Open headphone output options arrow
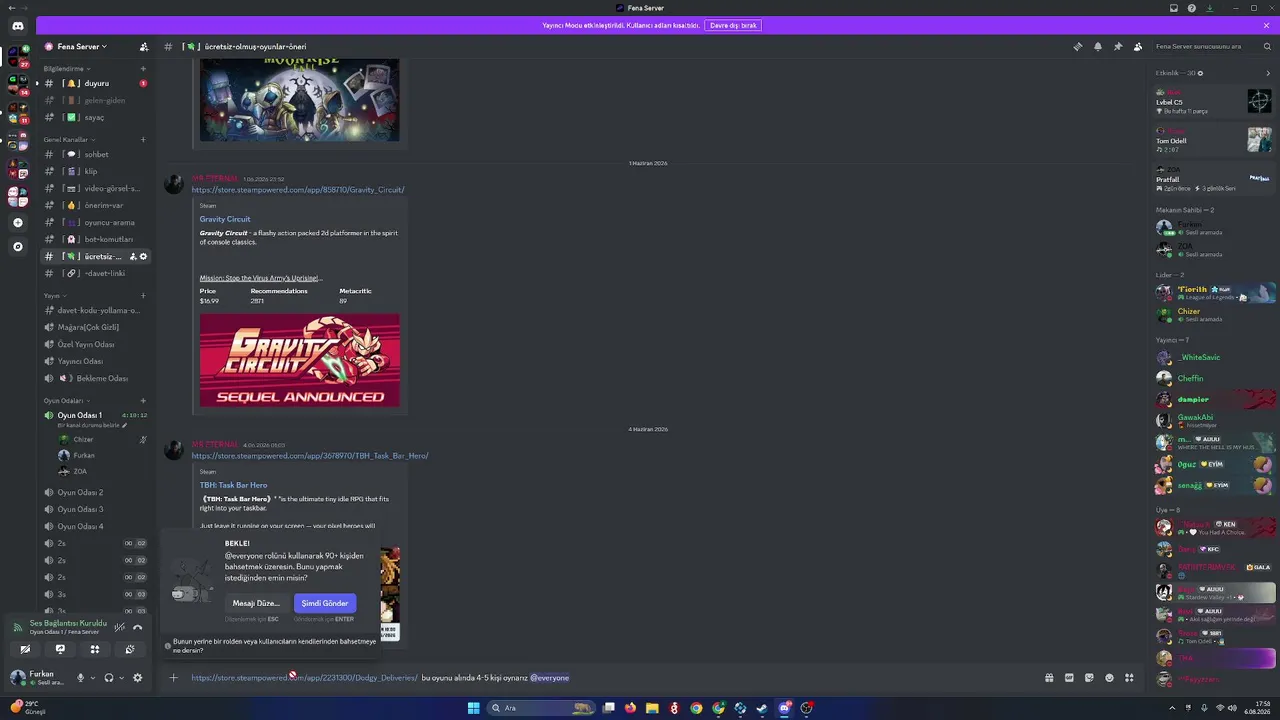 click(x=121, y=678)
